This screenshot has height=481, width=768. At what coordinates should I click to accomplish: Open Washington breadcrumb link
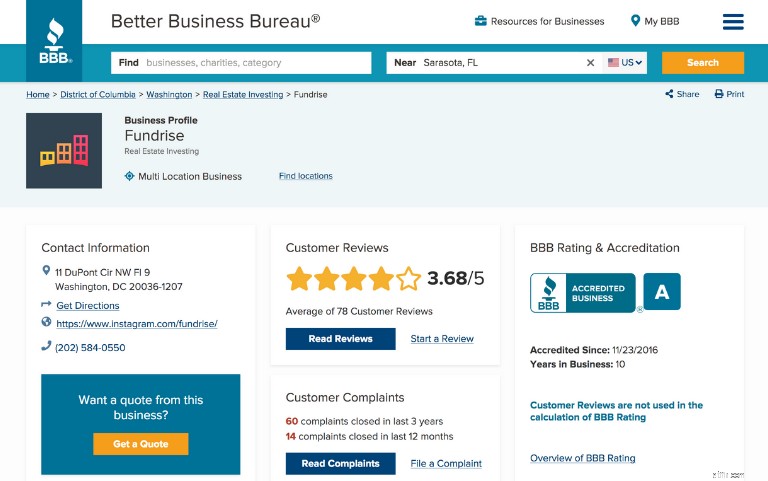(x=169, y=95)
